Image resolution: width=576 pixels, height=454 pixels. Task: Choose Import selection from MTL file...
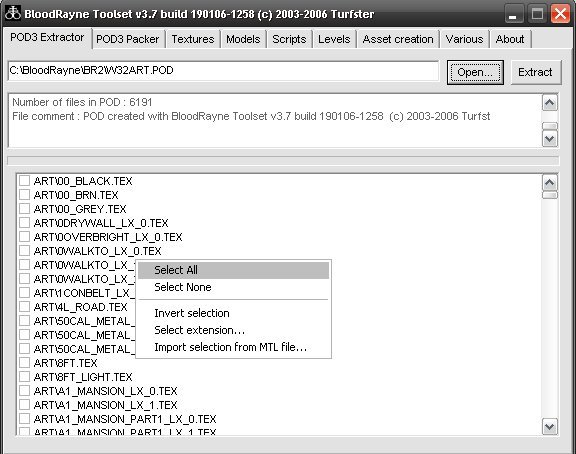point(234,347)
